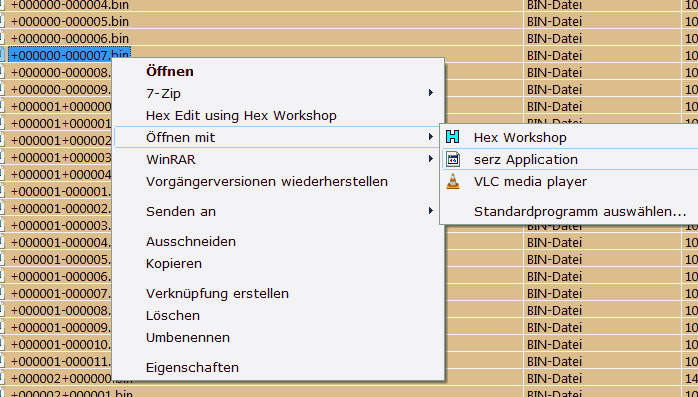Expand the 7-Zip submenu arrow

430,93
